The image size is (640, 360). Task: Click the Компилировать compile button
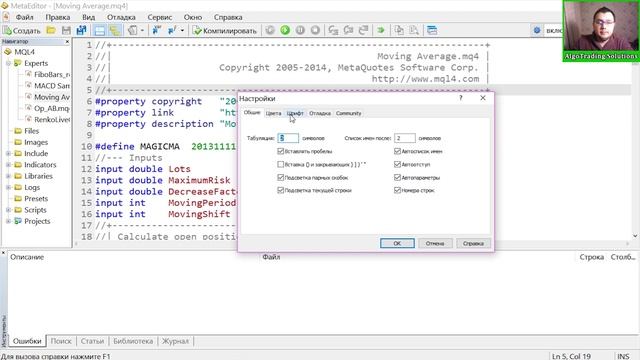point(225,30)
